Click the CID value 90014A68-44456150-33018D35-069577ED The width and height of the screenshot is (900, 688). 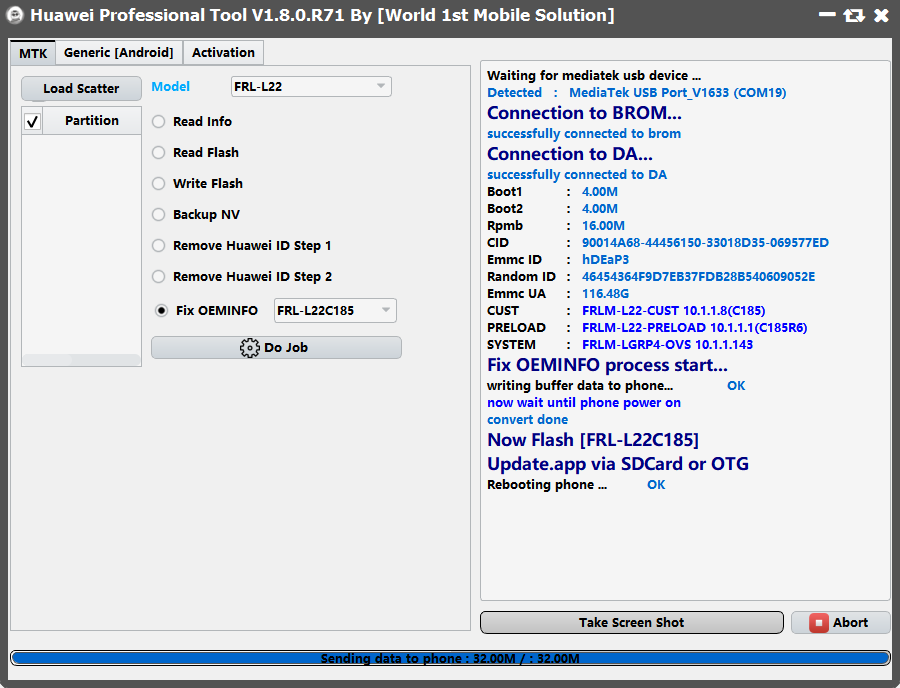[705, 243]
